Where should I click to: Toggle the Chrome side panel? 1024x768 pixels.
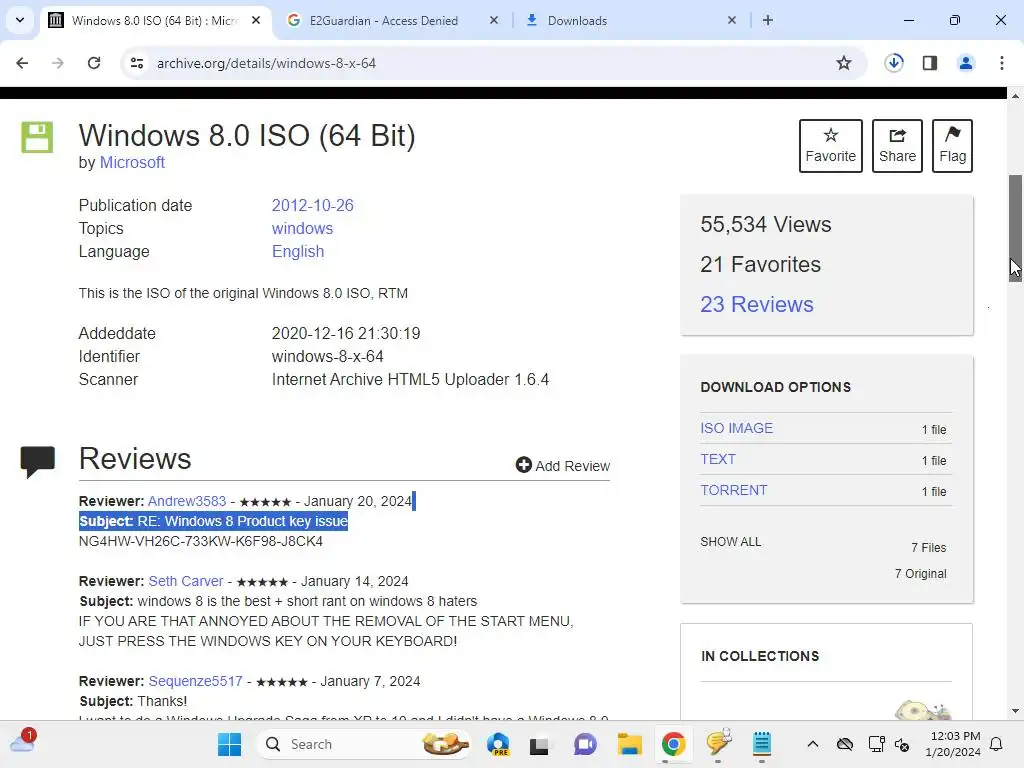click(x=930, y=63)
